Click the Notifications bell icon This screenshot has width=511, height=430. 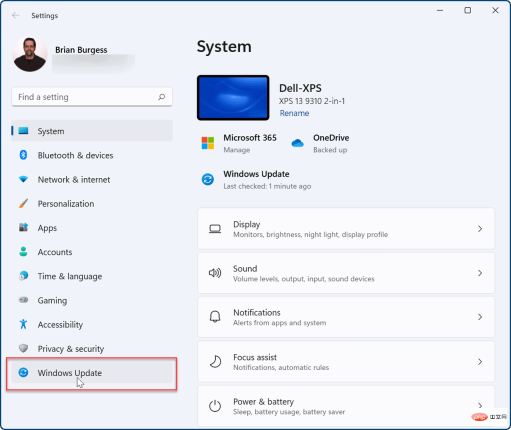pos(215,317)
